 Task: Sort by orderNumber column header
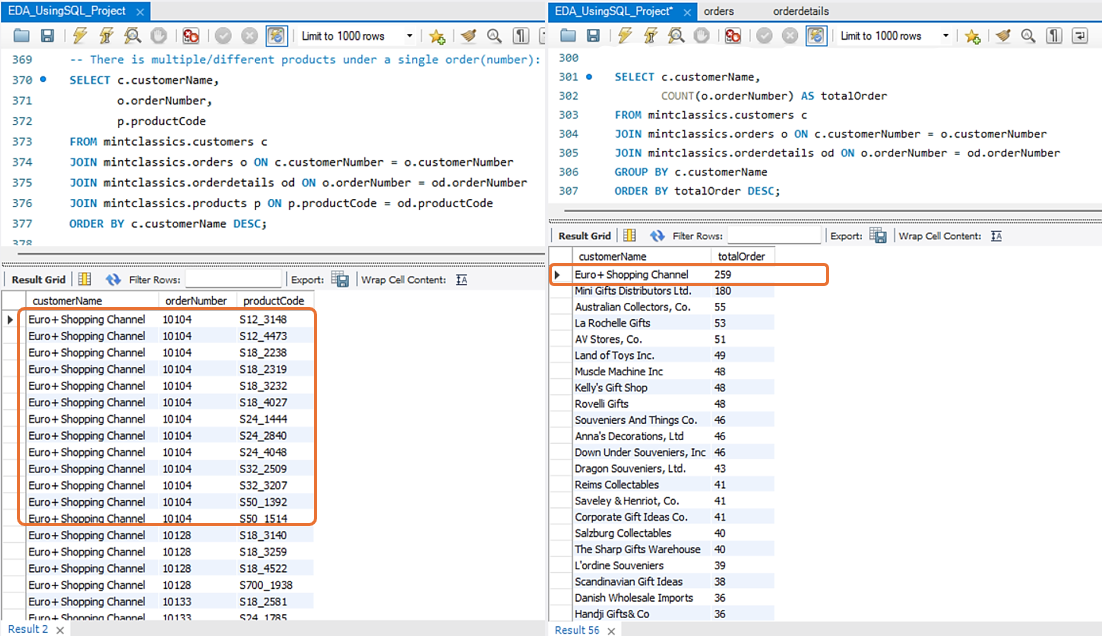coord(196,300)
